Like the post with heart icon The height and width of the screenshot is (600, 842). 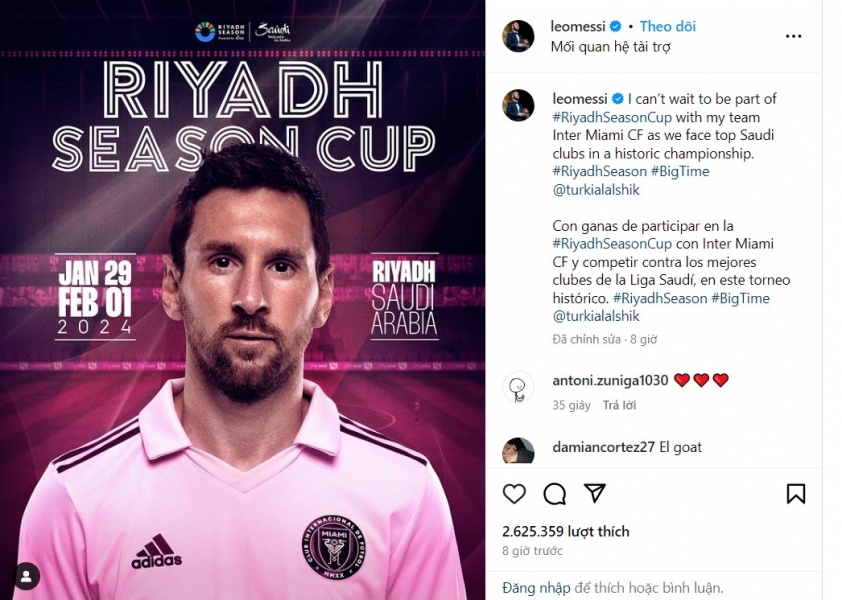[514, 493]
